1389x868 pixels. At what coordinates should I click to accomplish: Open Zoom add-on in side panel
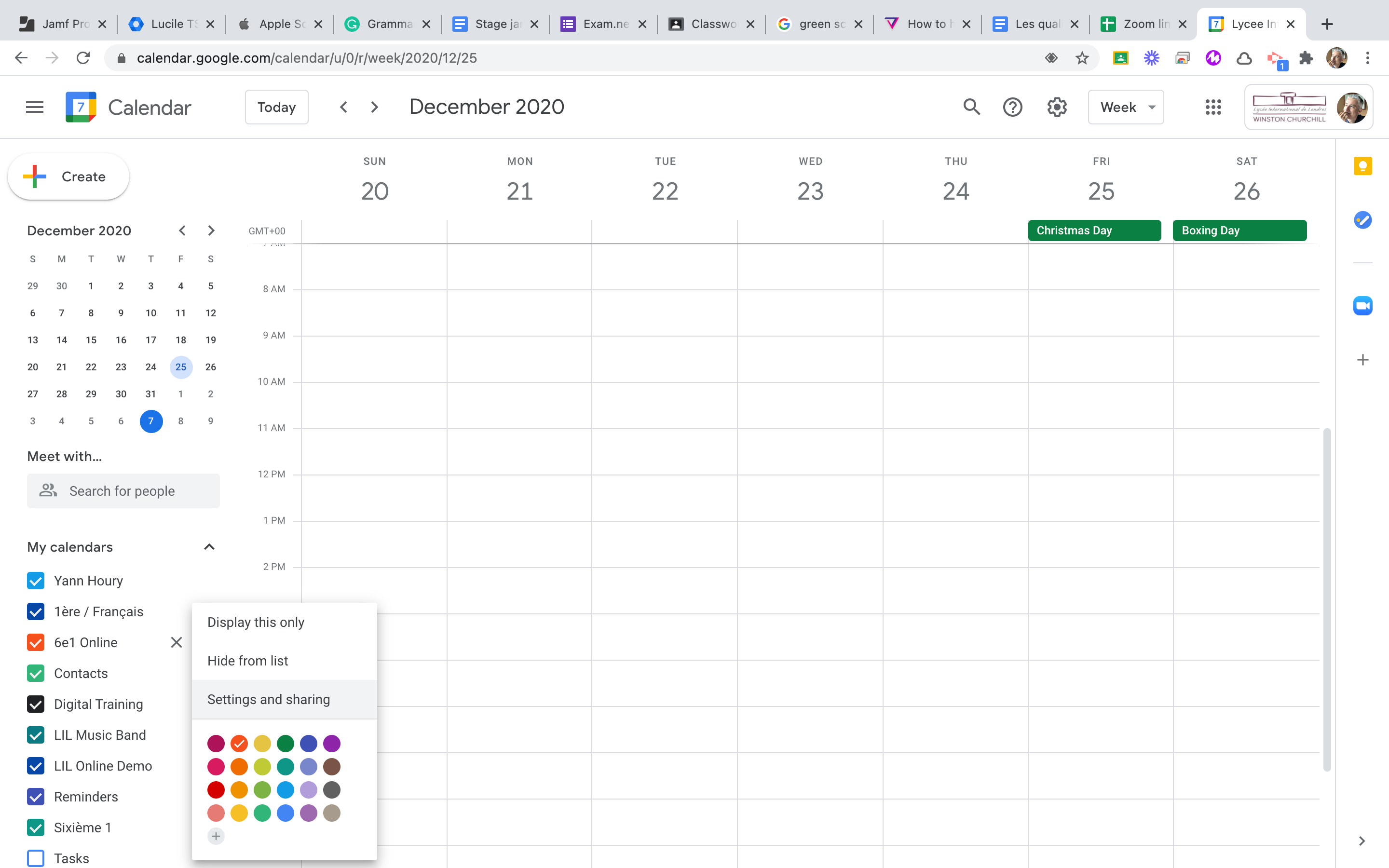(x=1362, y=306)
